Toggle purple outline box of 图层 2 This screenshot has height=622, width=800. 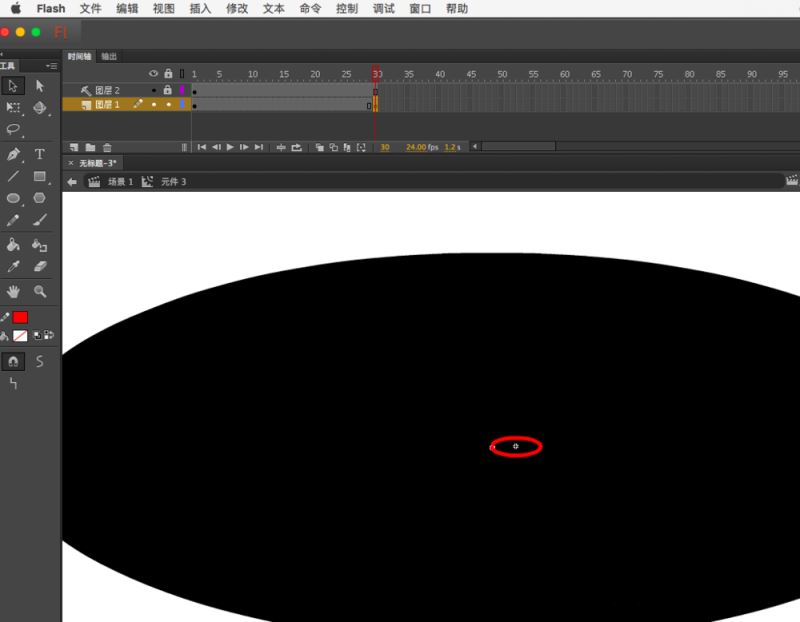[182, 90]
